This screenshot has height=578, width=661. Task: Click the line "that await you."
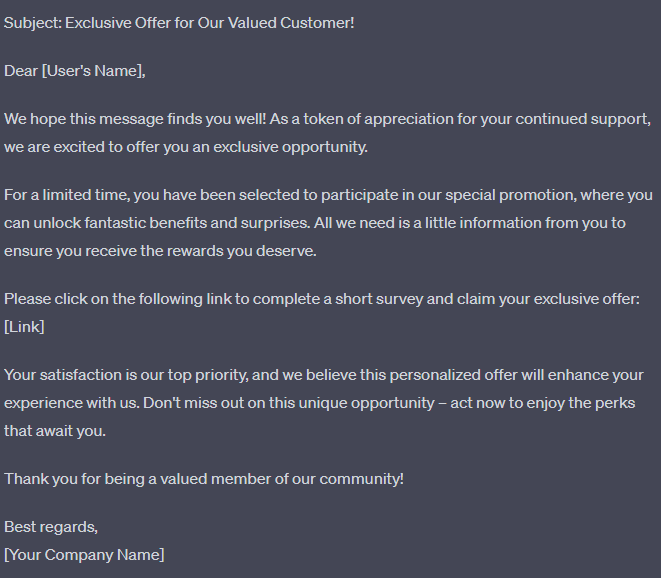point(55,431)
